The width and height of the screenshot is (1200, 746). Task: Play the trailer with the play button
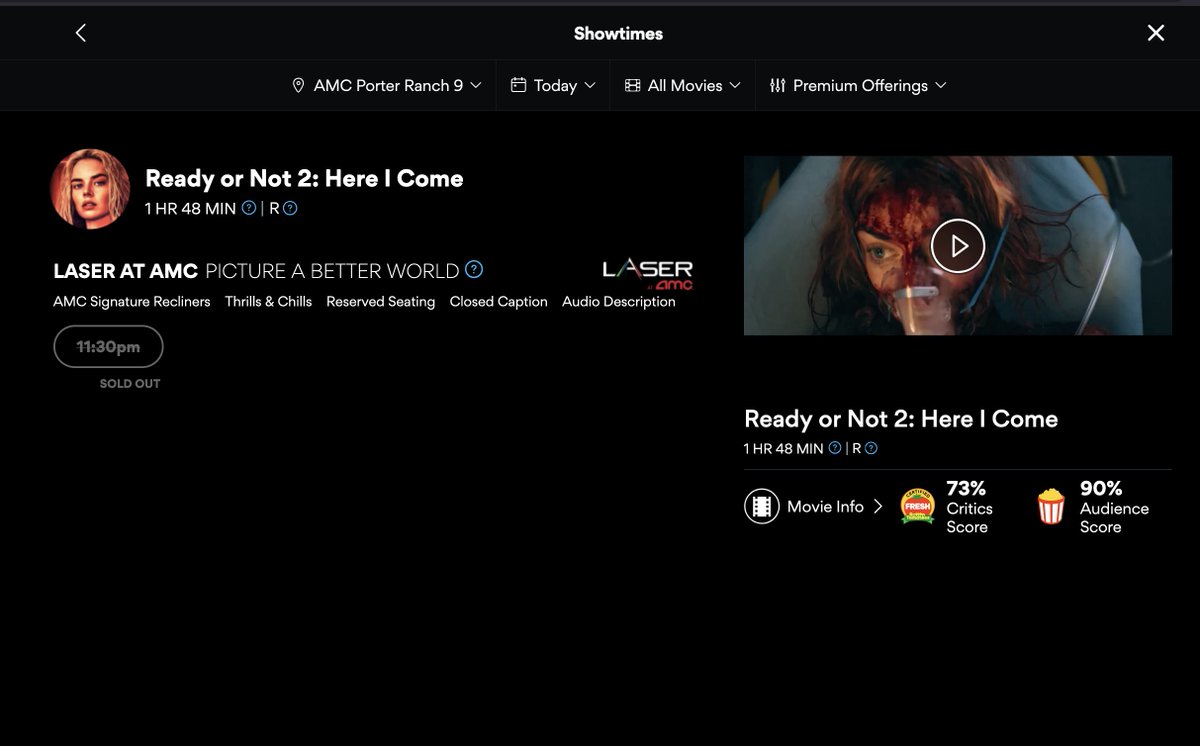tap(958, 245)
